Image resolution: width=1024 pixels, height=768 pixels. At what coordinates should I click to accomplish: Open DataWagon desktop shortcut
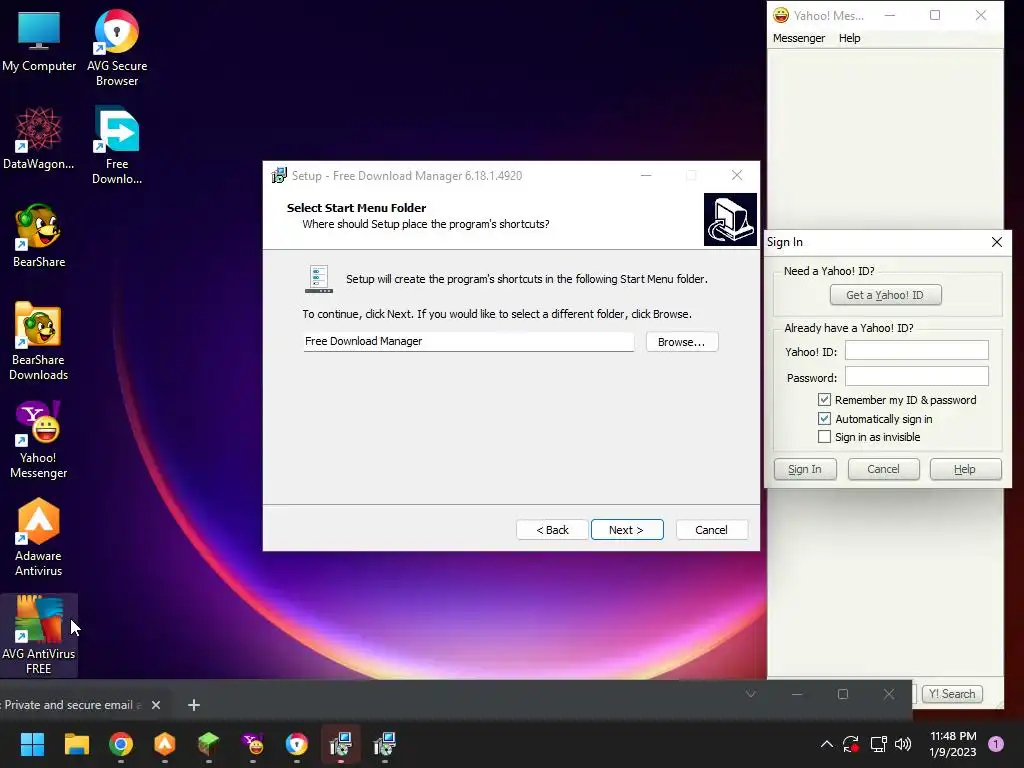(x=39, y=138)
